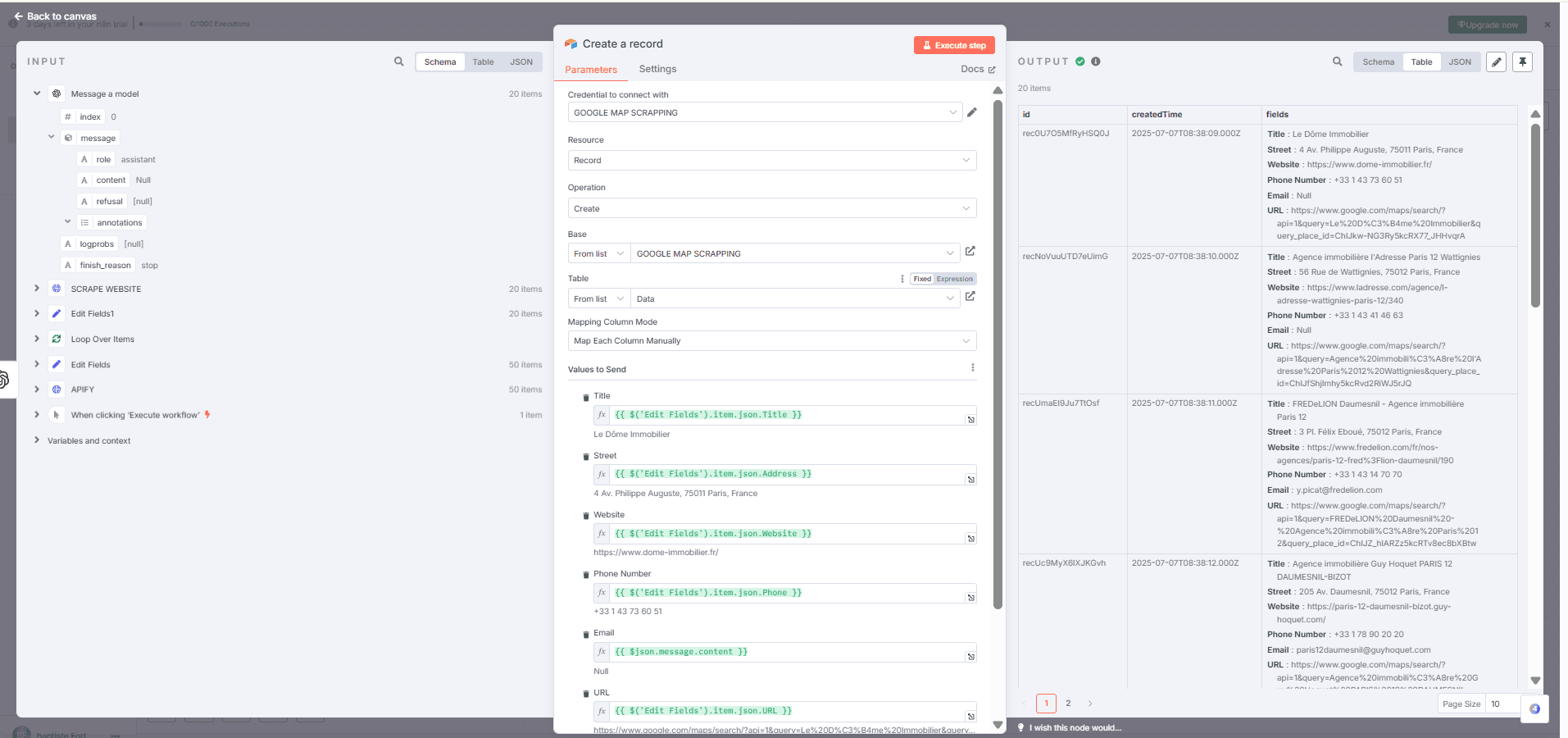Image resolution: width=1568 pixels, height=738 pixels.
Task: Open the Settings tab
Action: (657, 69)
